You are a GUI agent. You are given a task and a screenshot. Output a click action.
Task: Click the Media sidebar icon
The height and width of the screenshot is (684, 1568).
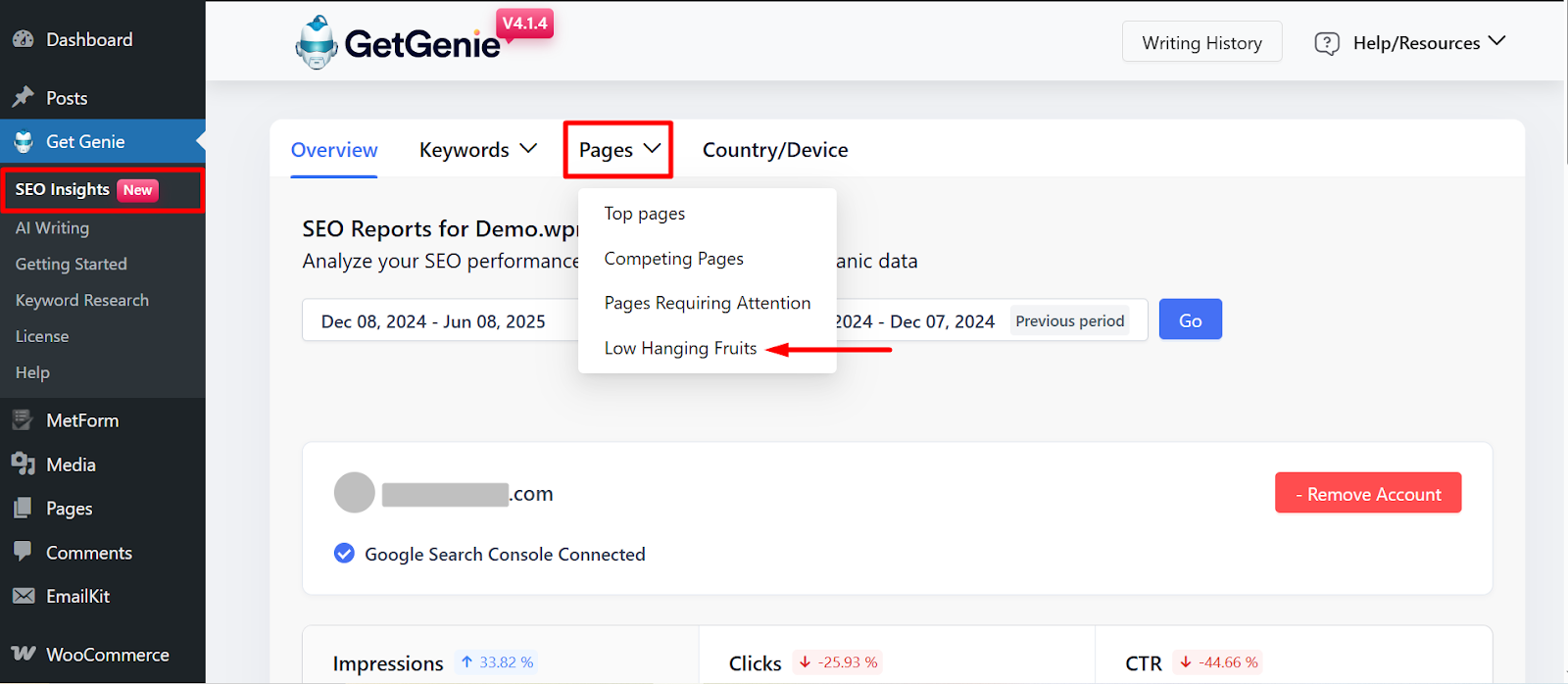23,464
